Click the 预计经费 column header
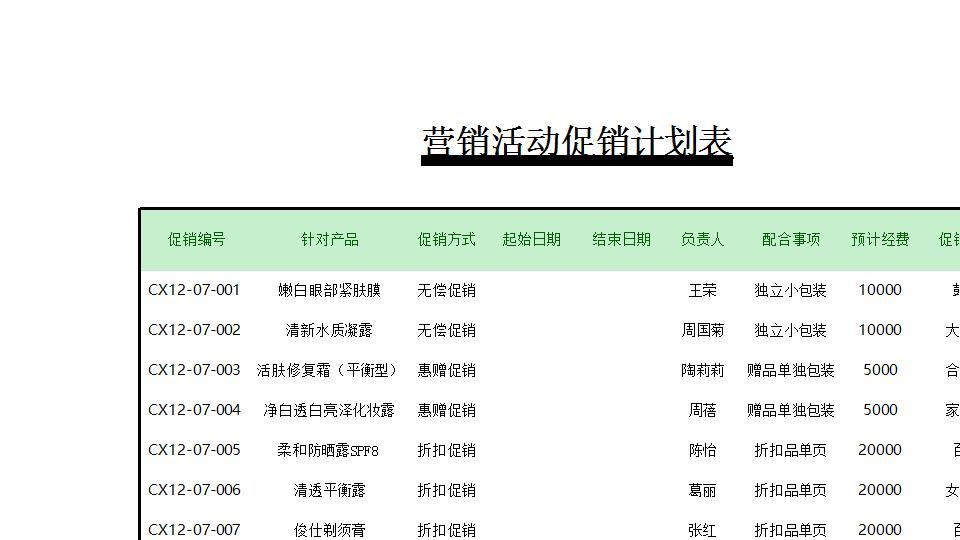The image size is (960, 540). (x=880, y=239)
